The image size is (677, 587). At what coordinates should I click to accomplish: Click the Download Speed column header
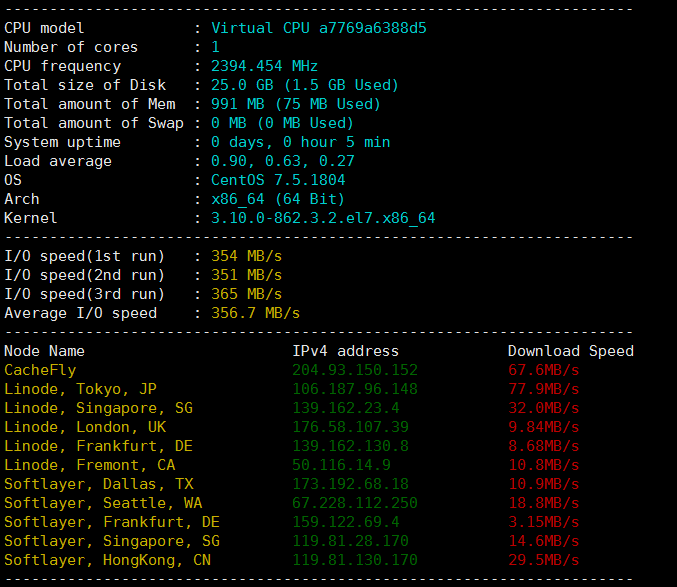[x=570, y=351]
